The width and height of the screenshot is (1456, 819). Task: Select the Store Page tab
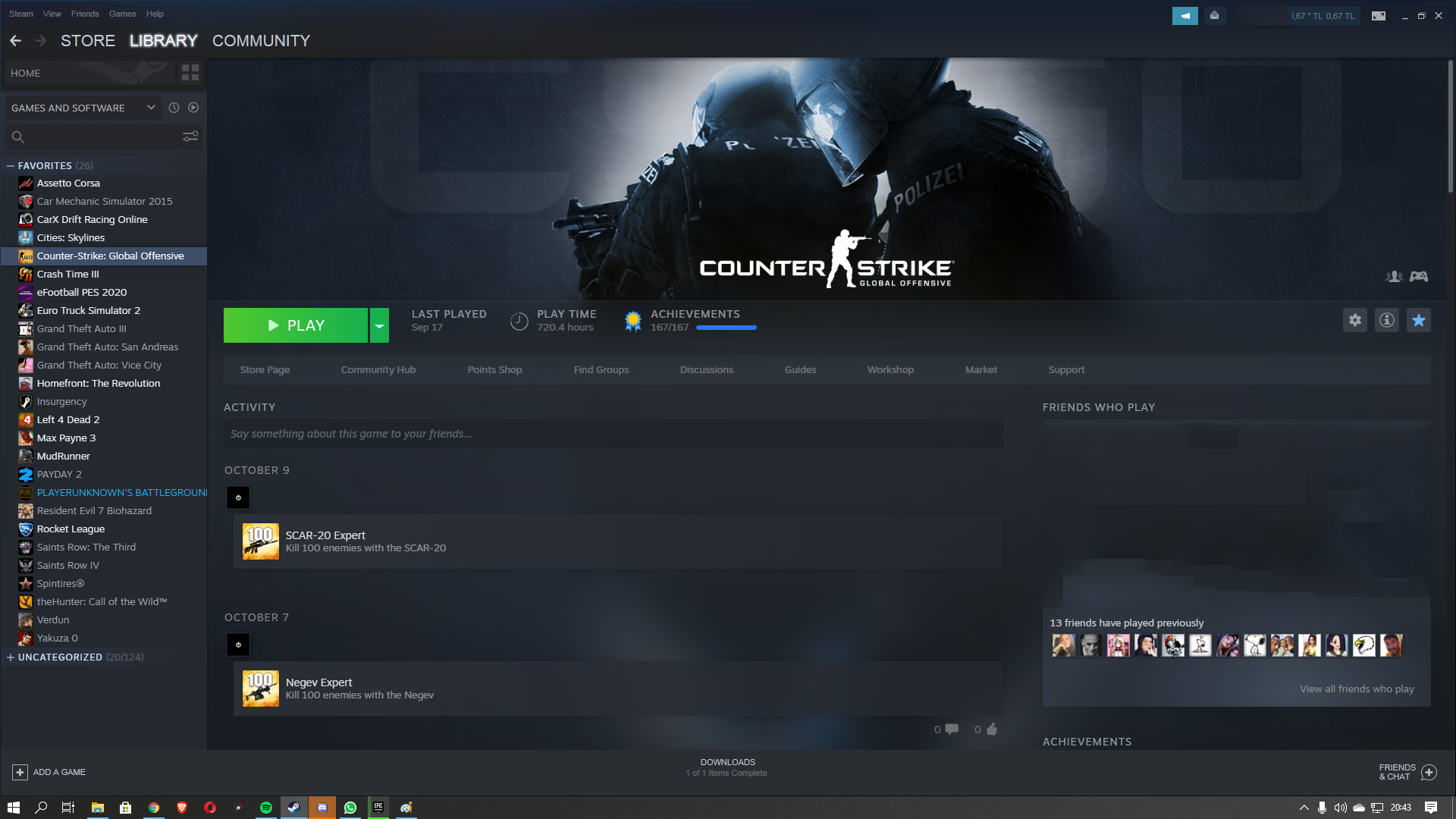point(264,369)
